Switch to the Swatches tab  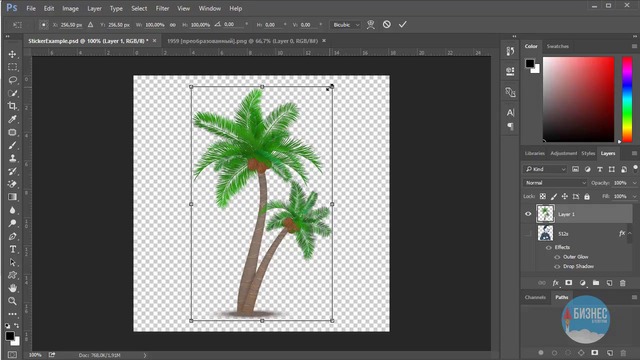[558, 46]
